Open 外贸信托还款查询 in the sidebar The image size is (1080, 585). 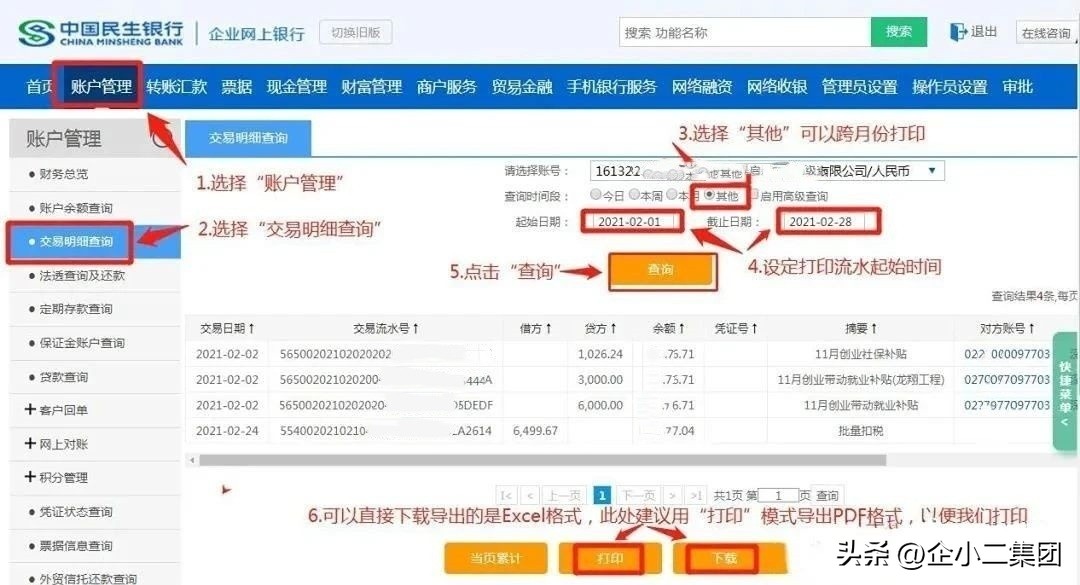(87, 578)
